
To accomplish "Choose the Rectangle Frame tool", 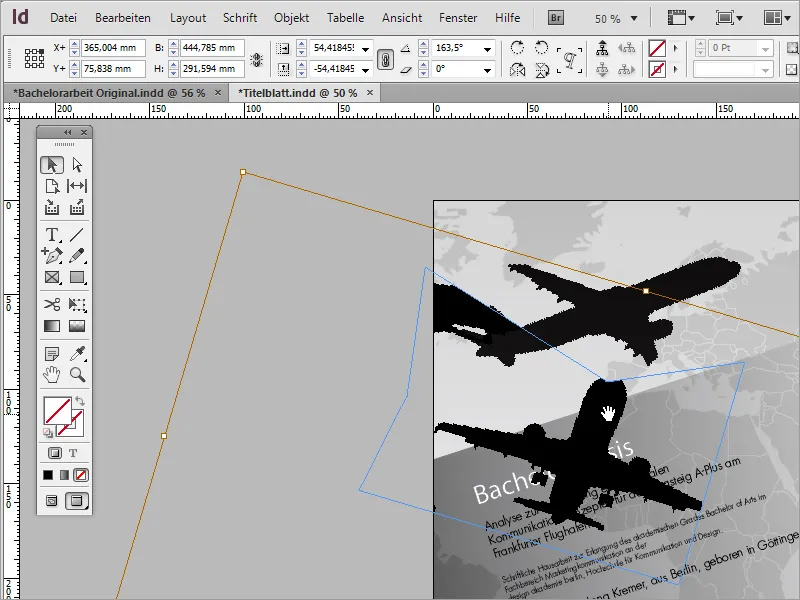I will click(52, 277).
